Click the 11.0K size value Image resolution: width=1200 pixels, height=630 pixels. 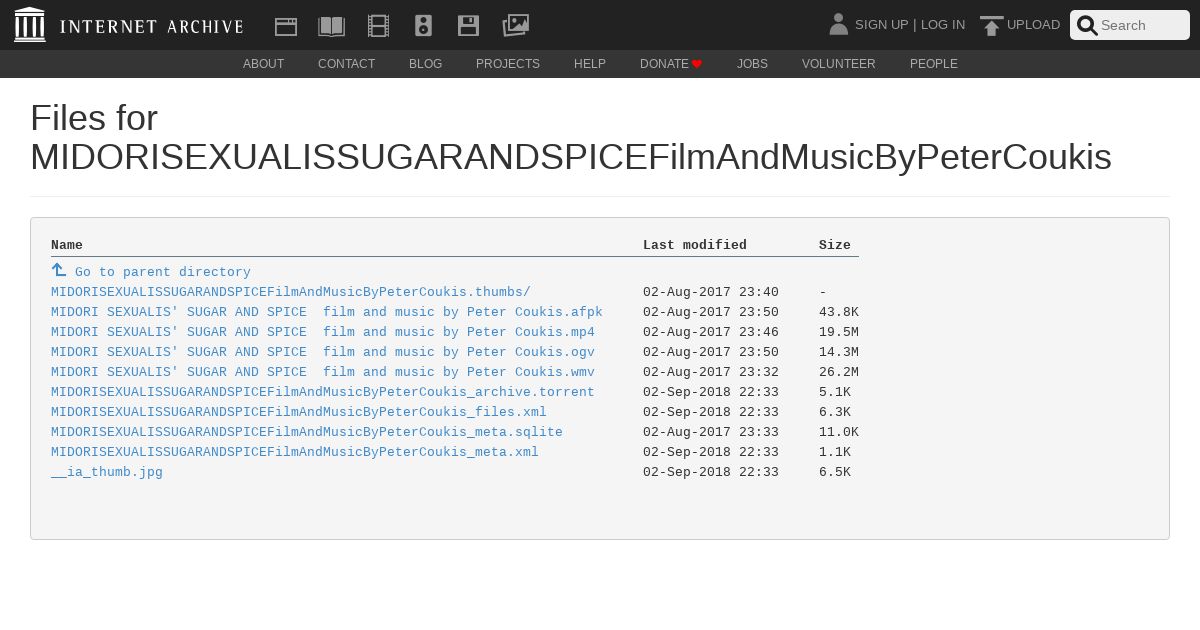coord(839,432)
